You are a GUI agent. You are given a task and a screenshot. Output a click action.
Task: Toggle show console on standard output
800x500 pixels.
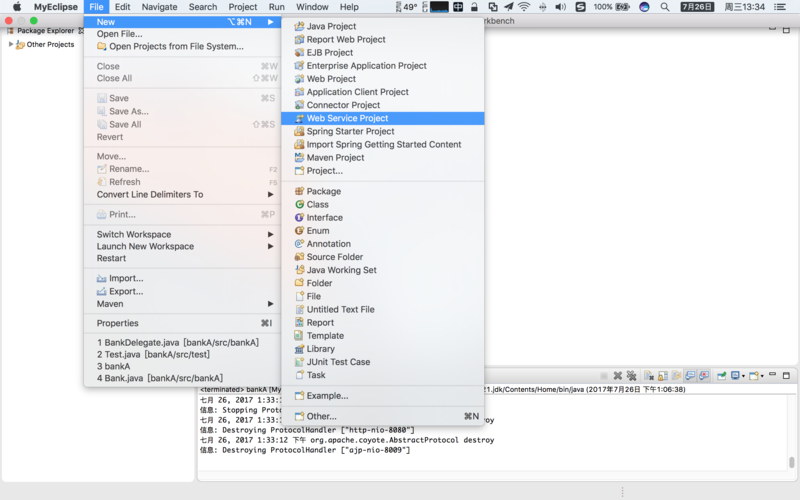[690, 376]
